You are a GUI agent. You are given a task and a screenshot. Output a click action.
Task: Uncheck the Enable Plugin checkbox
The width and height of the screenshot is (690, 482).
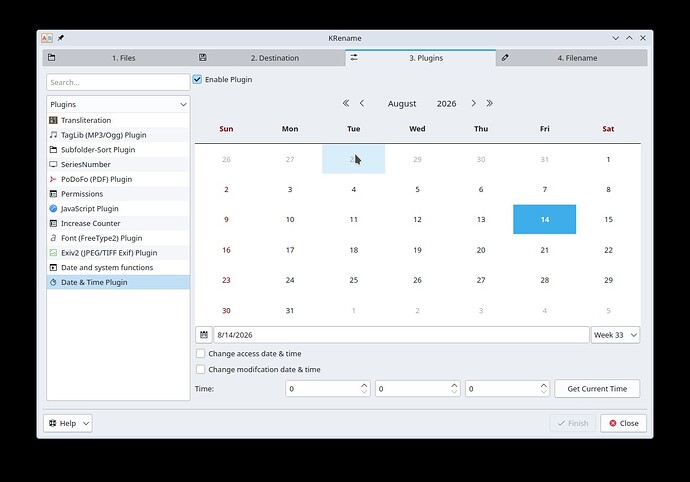pyautogui.click(x=197, y=80)
